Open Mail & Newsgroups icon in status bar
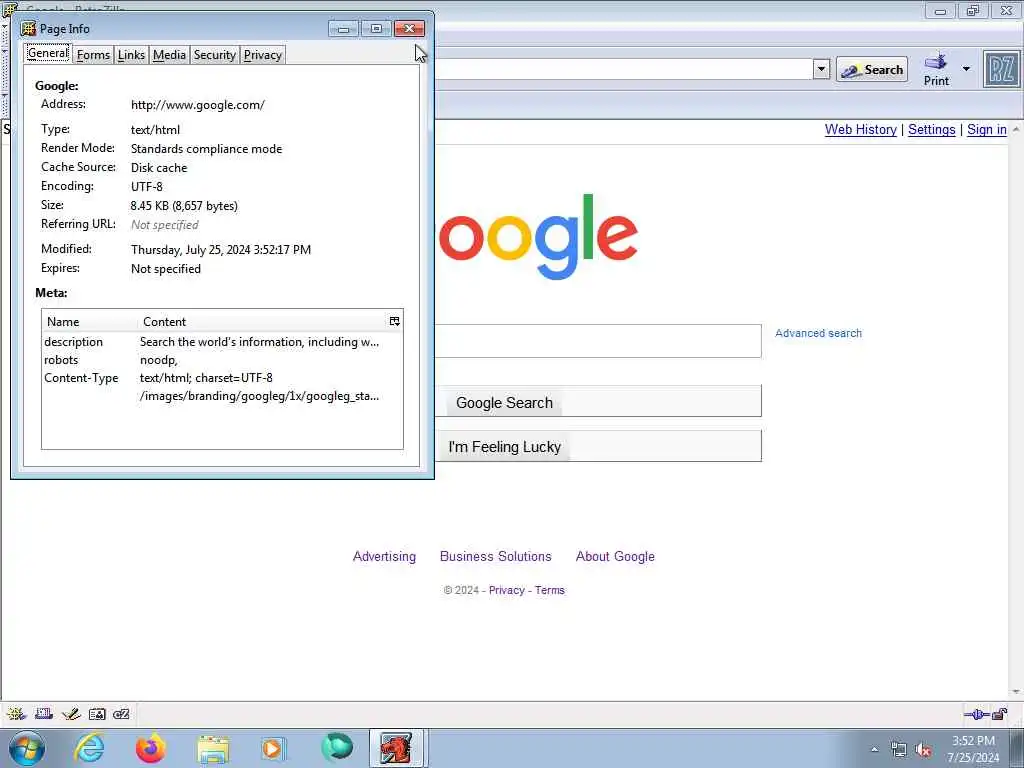This screenshot has height=768, width=1024. coord(44,714)
